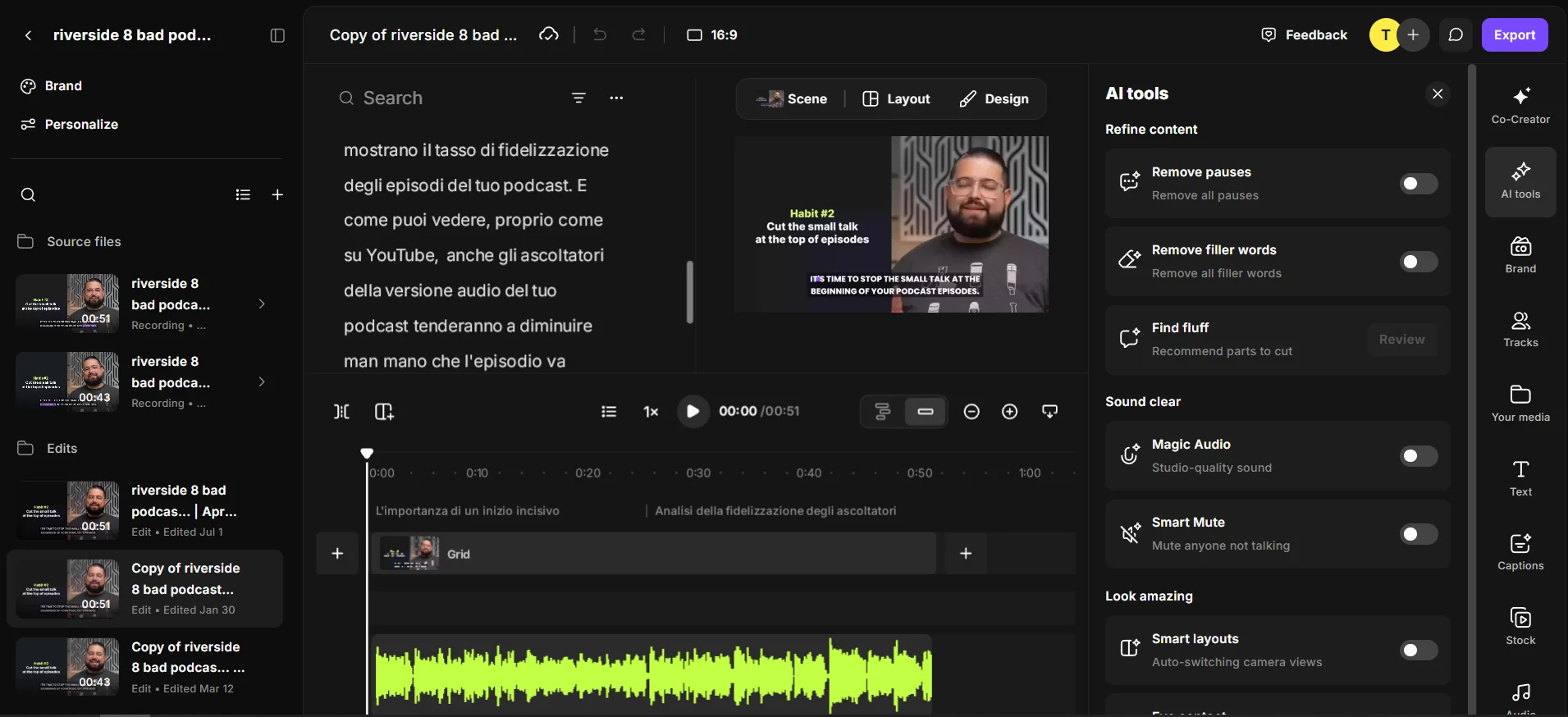Play the video preview
The height and width of the screenshot is (717, 1568).
pyautogui.click(x=693, y=411)
